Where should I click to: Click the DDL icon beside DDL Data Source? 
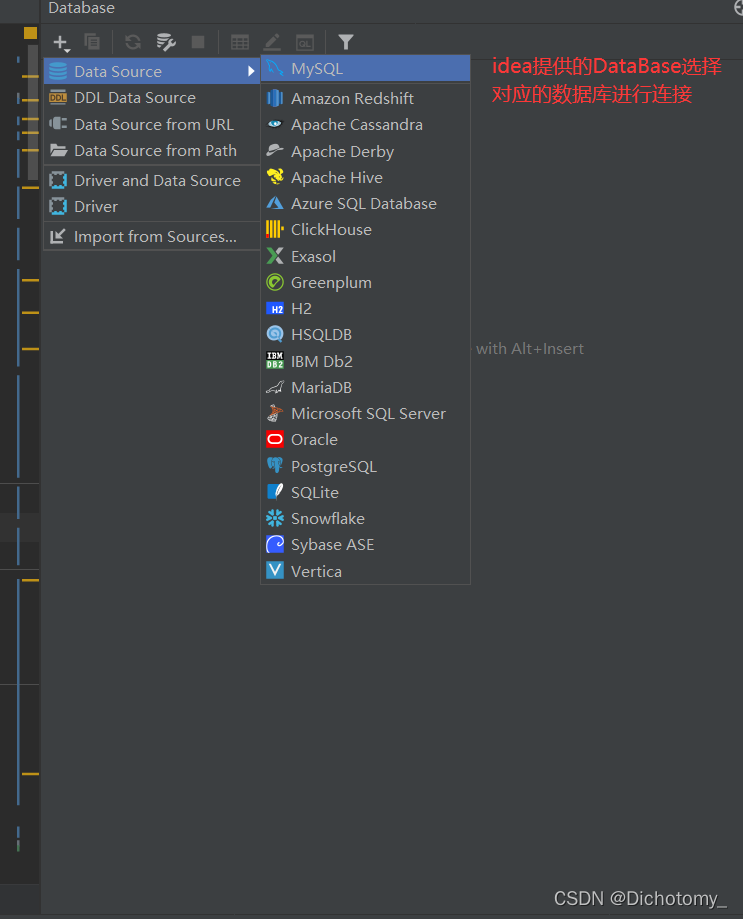[58, 97]
